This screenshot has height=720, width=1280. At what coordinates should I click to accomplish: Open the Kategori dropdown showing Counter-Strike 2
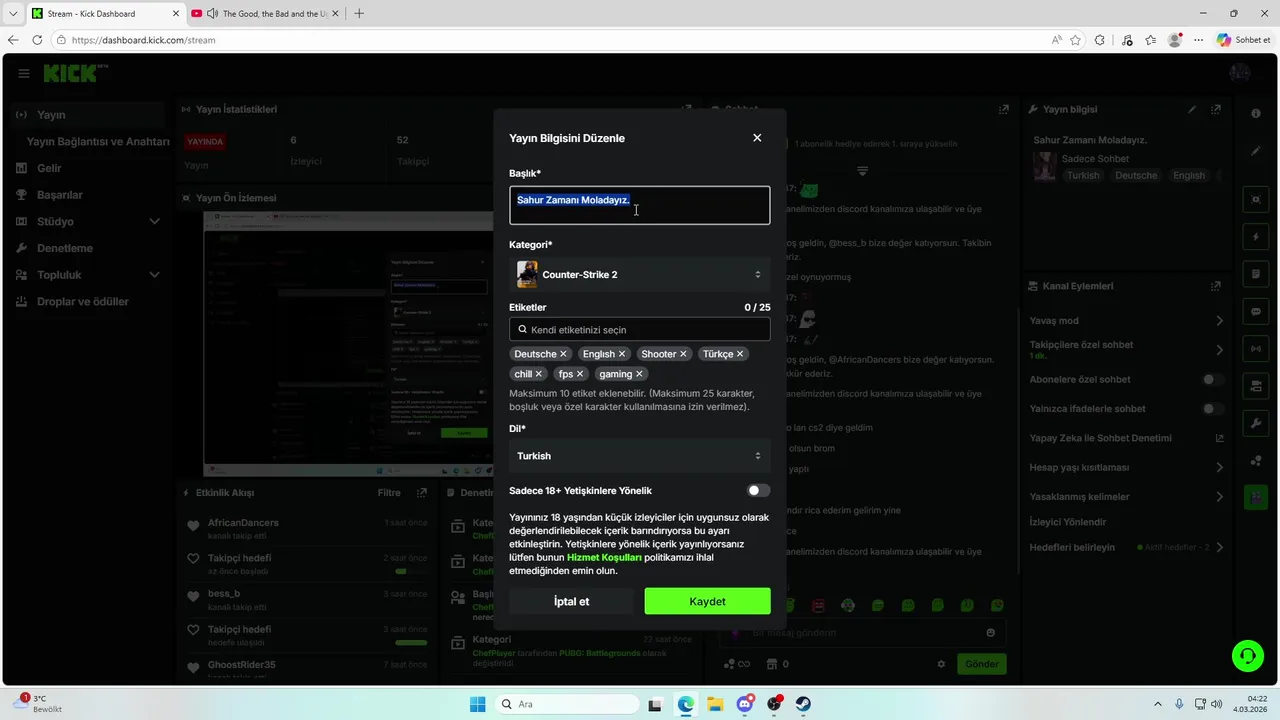(639, 274)
